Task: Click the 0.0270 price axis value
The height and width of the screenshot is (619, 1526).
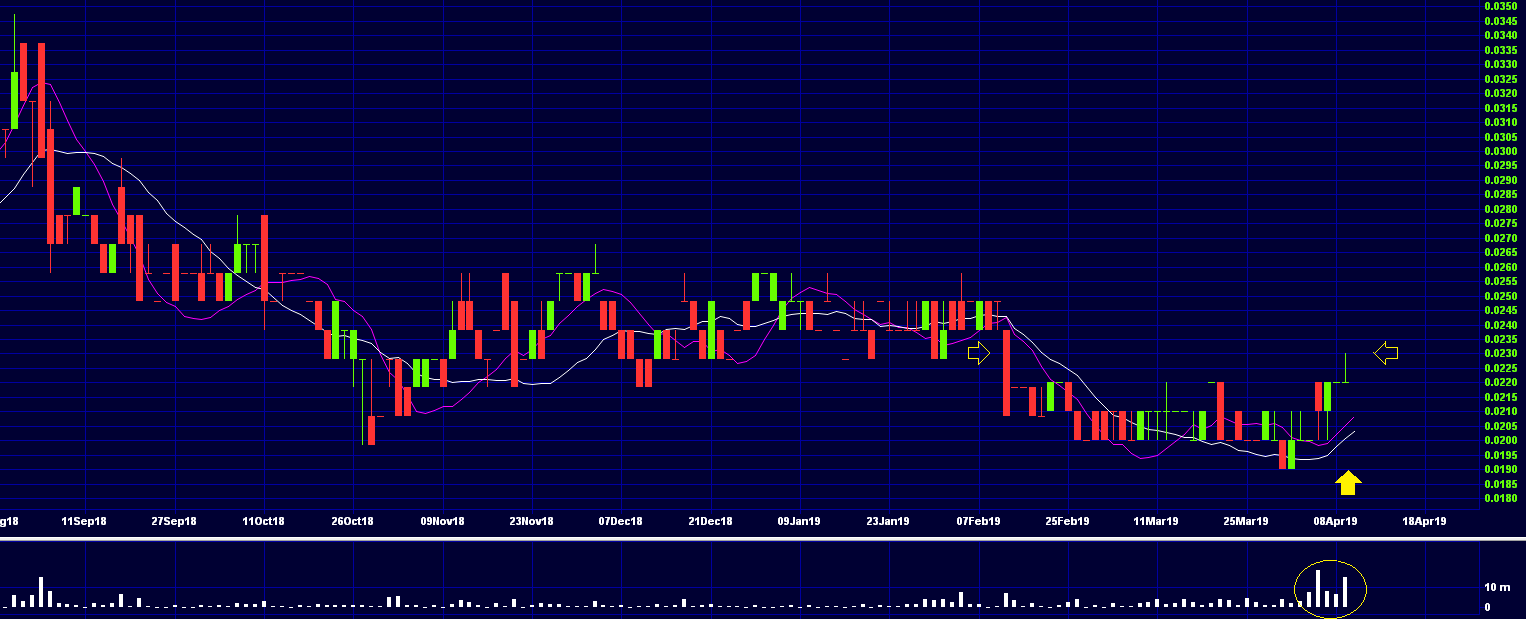Action: 1502,238
